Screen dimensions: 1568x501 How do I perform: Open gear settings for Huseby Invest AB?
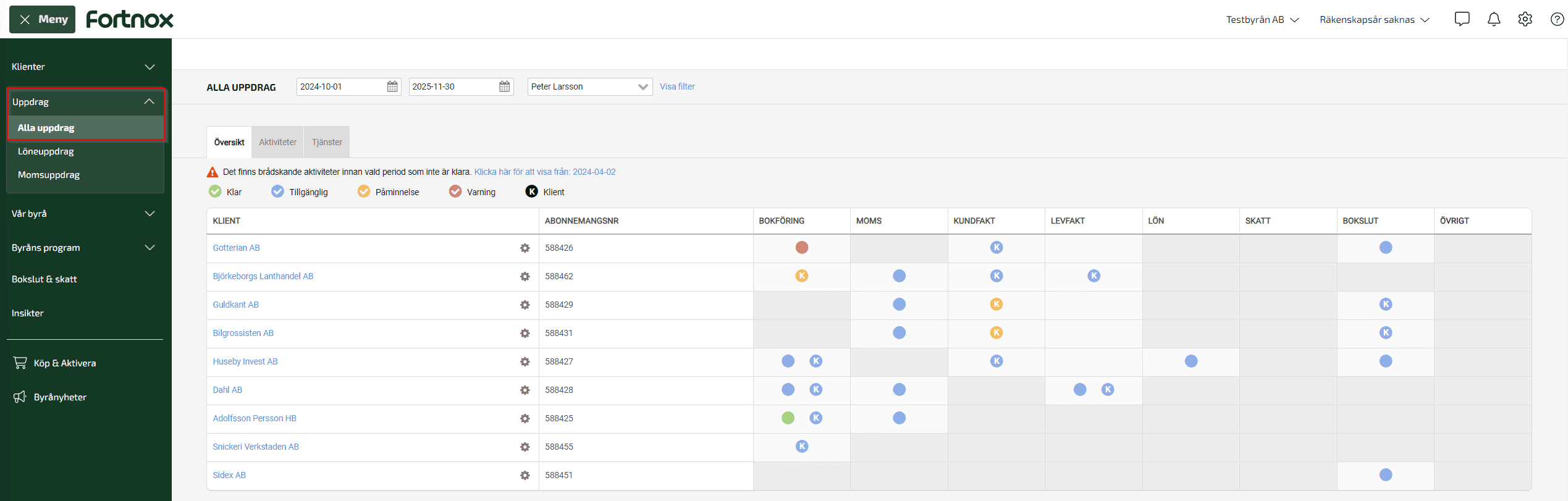(525, 361)
